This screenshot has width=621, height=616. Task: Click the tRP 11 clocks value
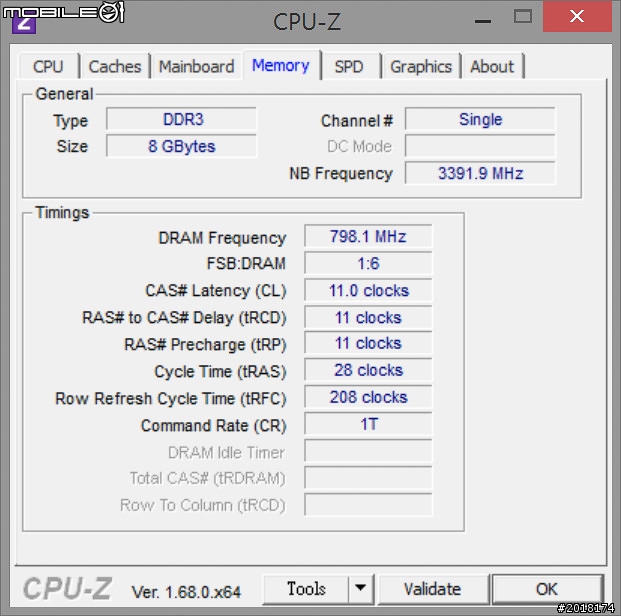368,343
